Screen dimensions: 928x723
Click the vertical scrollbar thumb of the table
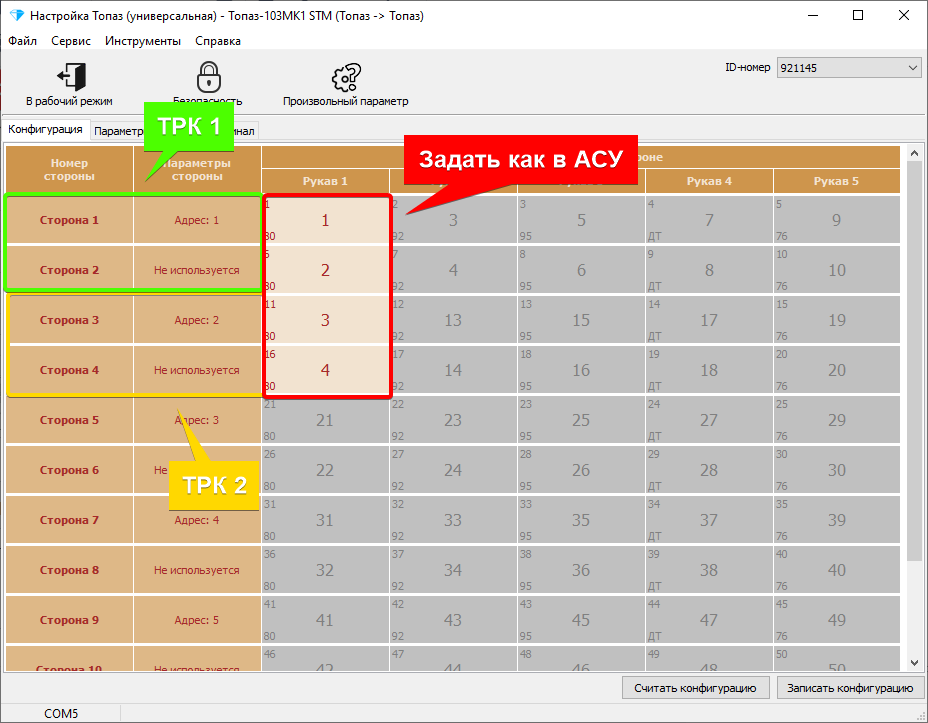coord(914,361)
